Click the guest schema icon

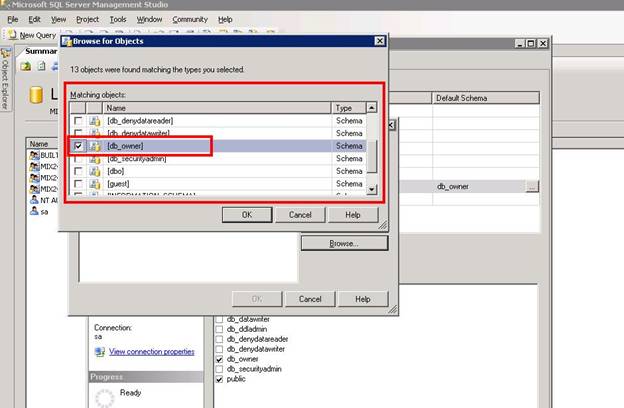pos(94,184)
